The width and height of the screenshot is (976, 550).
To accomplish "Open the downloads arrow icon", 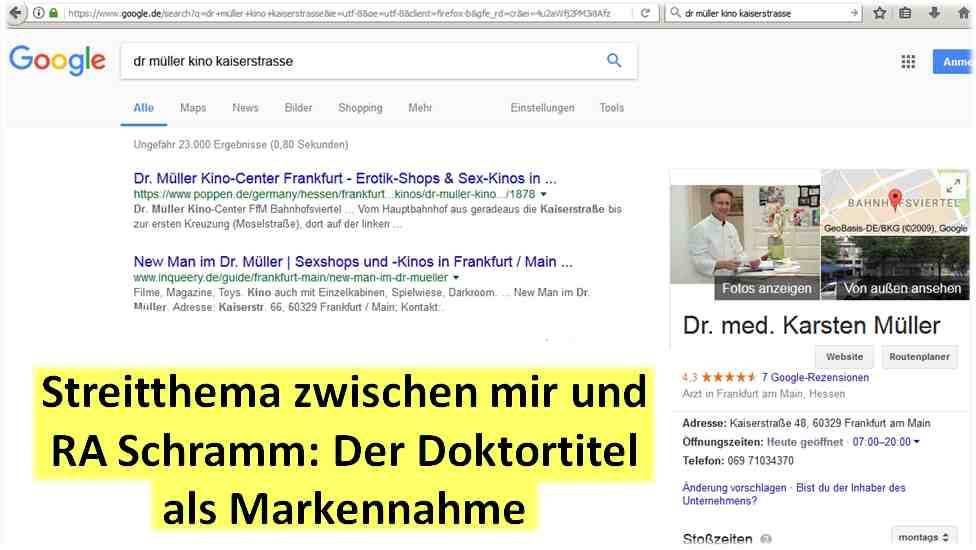I will (x=934, y=12).
